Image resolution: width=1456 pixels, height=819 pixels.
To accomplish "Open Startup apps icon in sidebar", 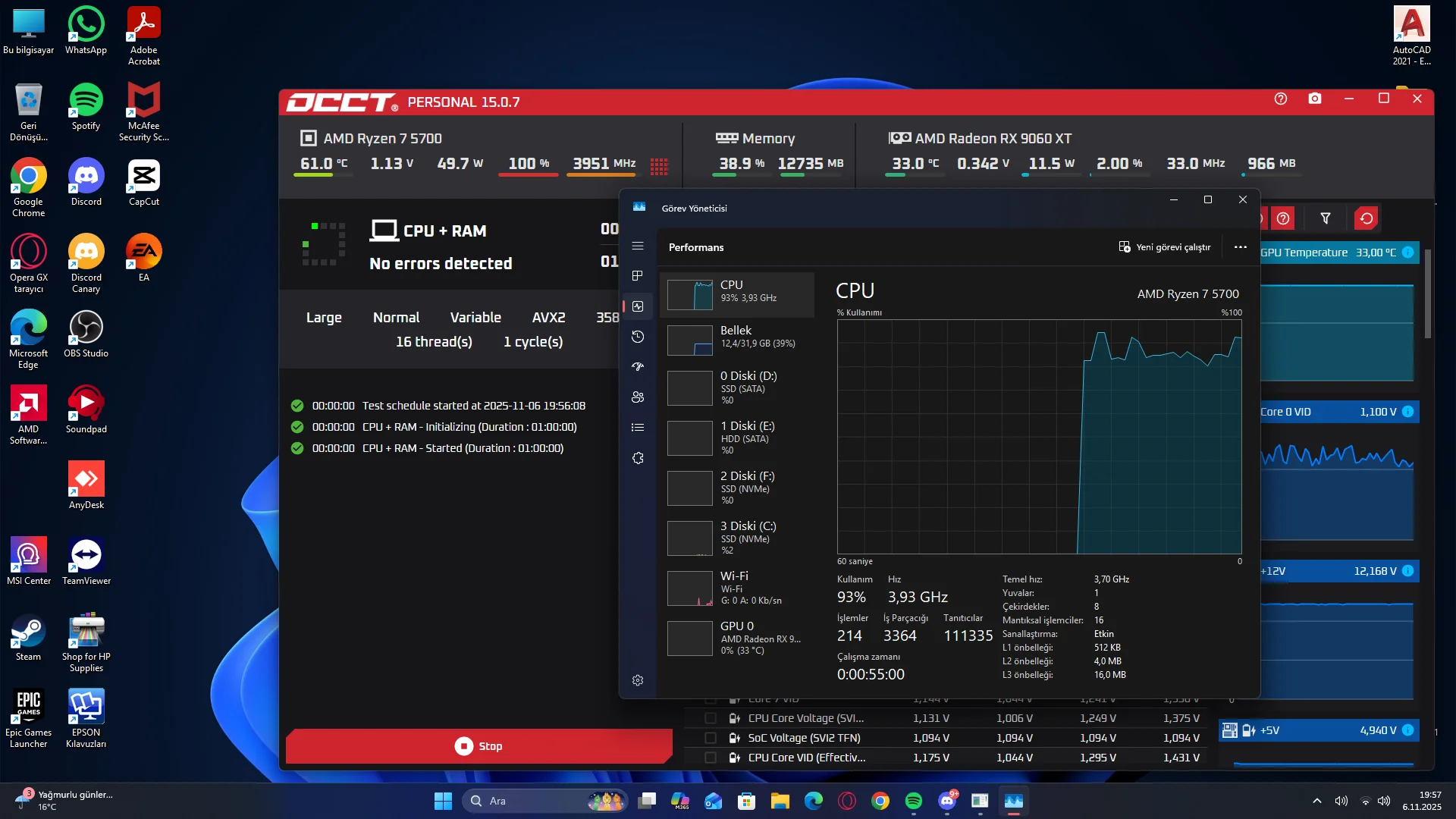I will point(638,367).
